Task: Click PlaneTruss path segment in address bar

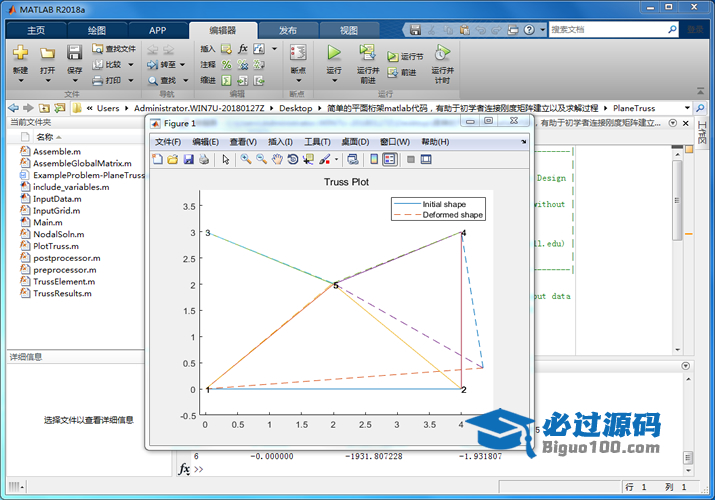Action: [634, 108]
